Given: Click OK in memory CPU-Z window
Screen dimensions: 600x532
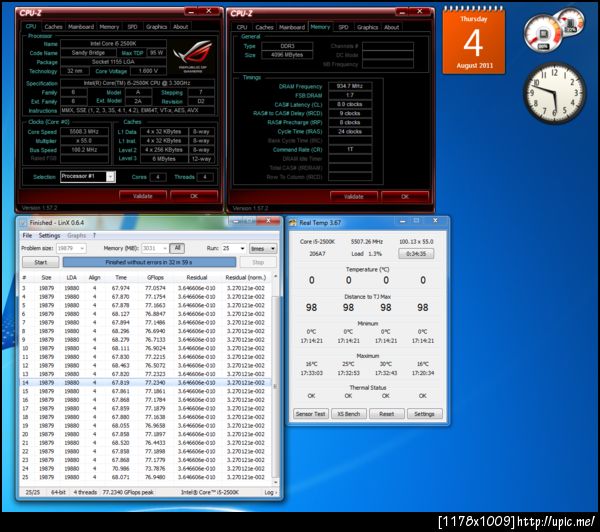Looking at the screenshot, I should click(405, 197).
